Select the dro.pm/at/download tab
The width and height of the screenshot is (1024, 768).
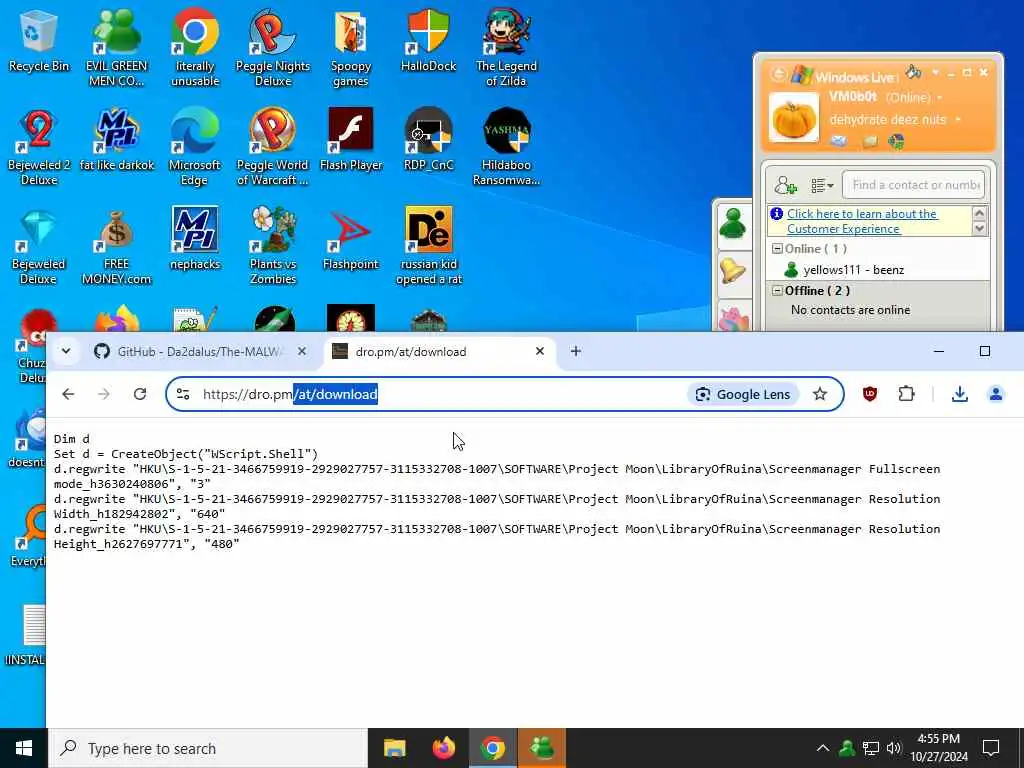(438, 351)
